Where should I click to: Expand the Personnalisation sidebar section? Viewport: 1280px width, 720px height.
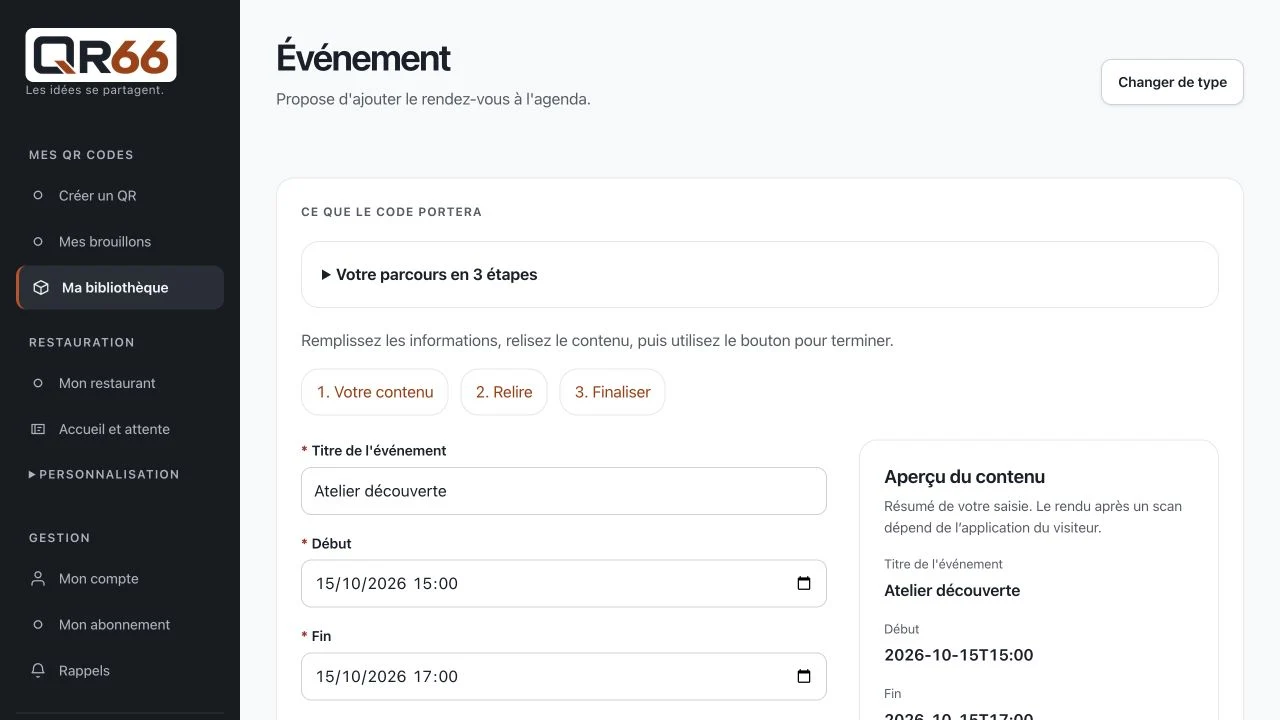point(104,474)
